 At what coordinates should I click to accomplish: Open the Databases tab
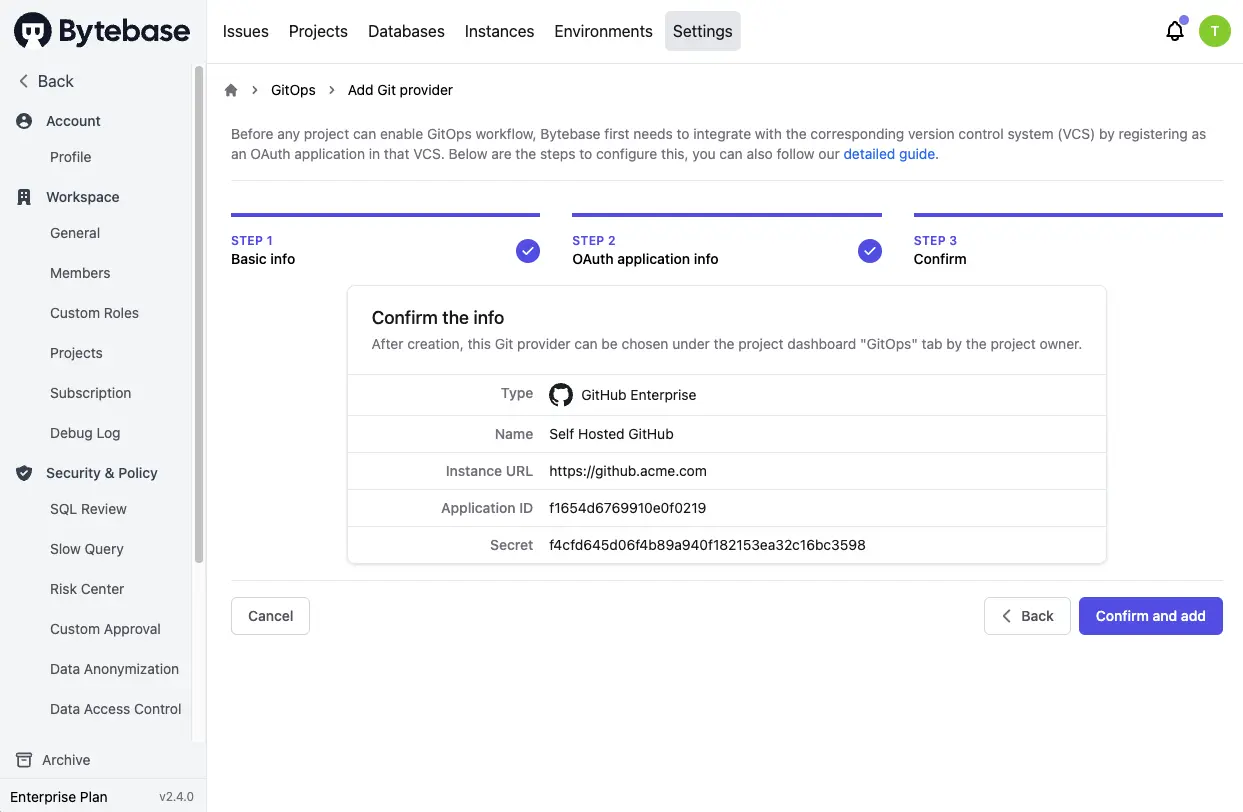(406, 31)
